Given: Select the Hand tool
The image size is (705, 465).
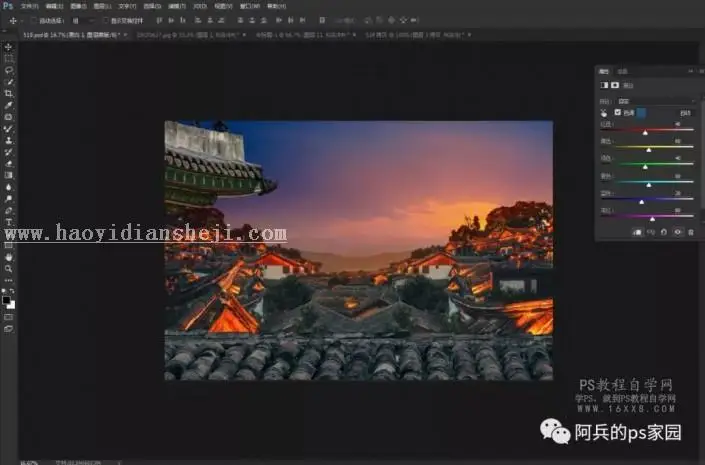Looking at the screenshot, I should (8, 257).
